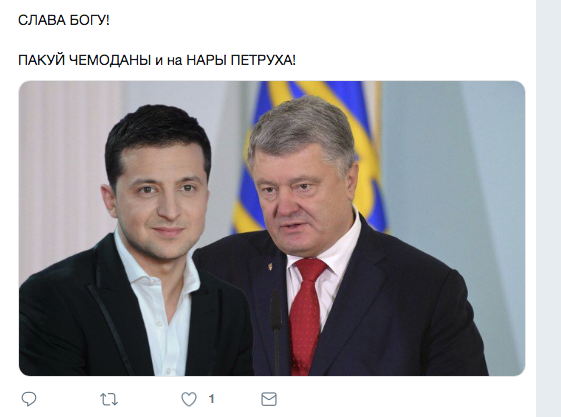561x417 pixels.
Task: Click the word ЧЕМОДАНЫ in tweet
Action: (x=109, y=60)
